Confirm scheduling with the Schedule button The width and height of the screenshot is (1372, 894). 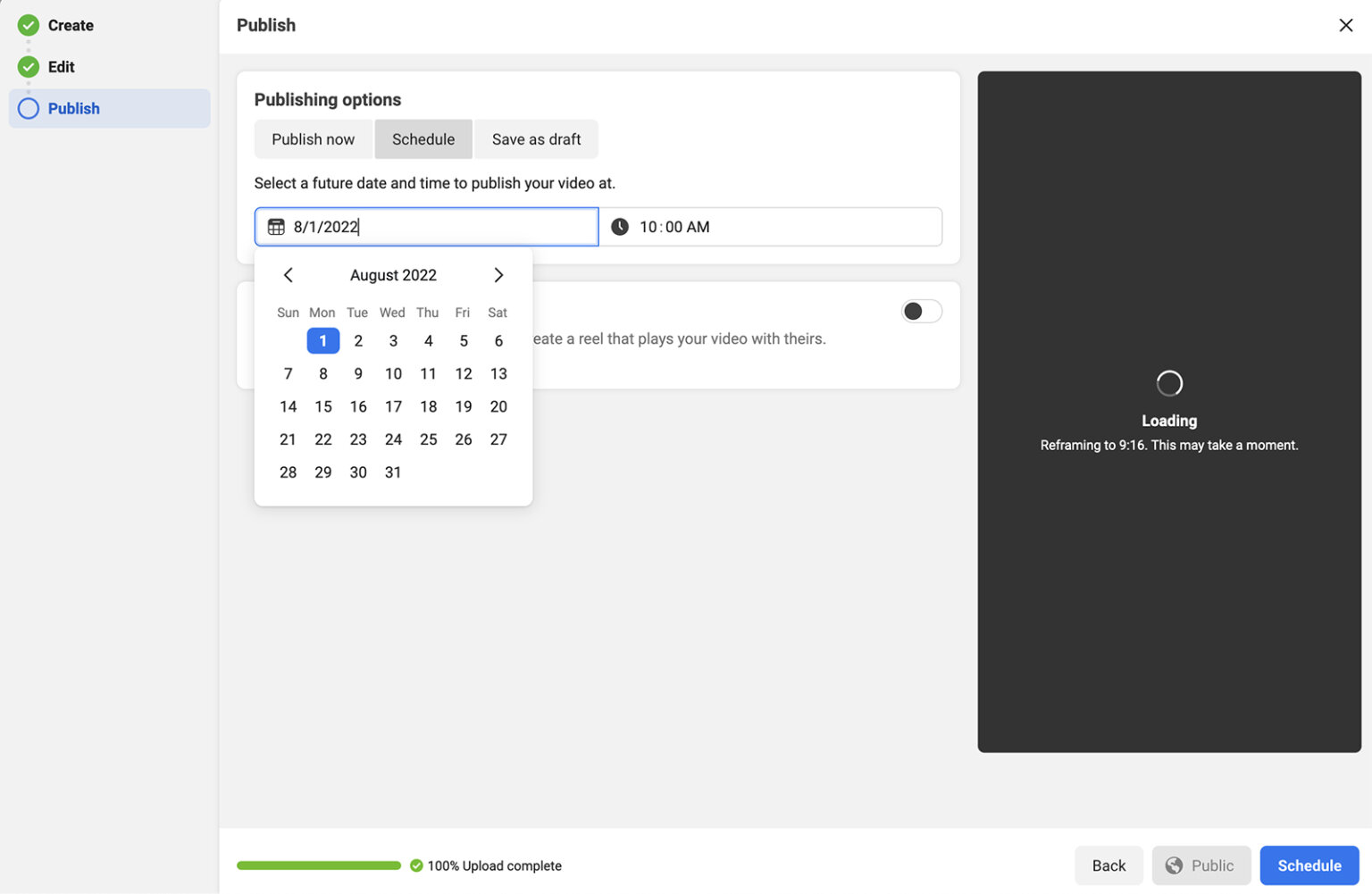pos(1309,865)
